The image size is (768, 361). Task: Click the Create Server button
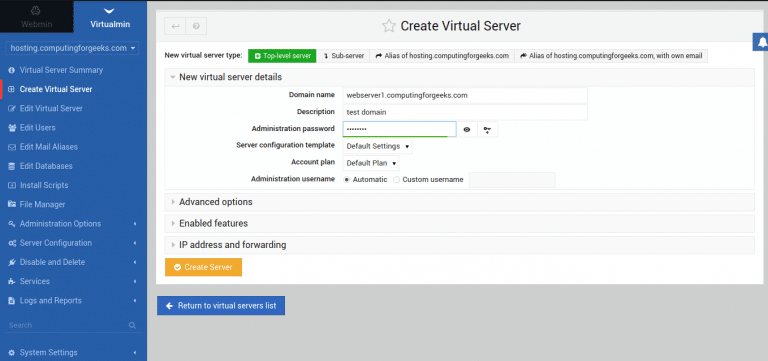[x=203, y=267]
